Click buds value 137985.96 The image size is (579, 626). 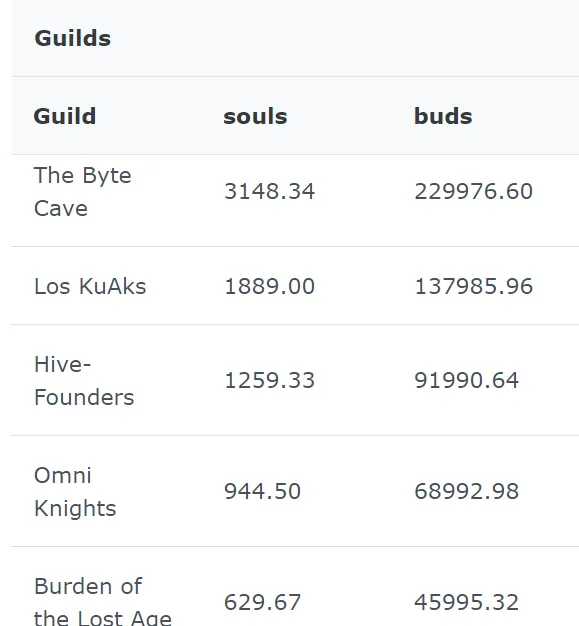pyautogui.click(x=474, y=286)
